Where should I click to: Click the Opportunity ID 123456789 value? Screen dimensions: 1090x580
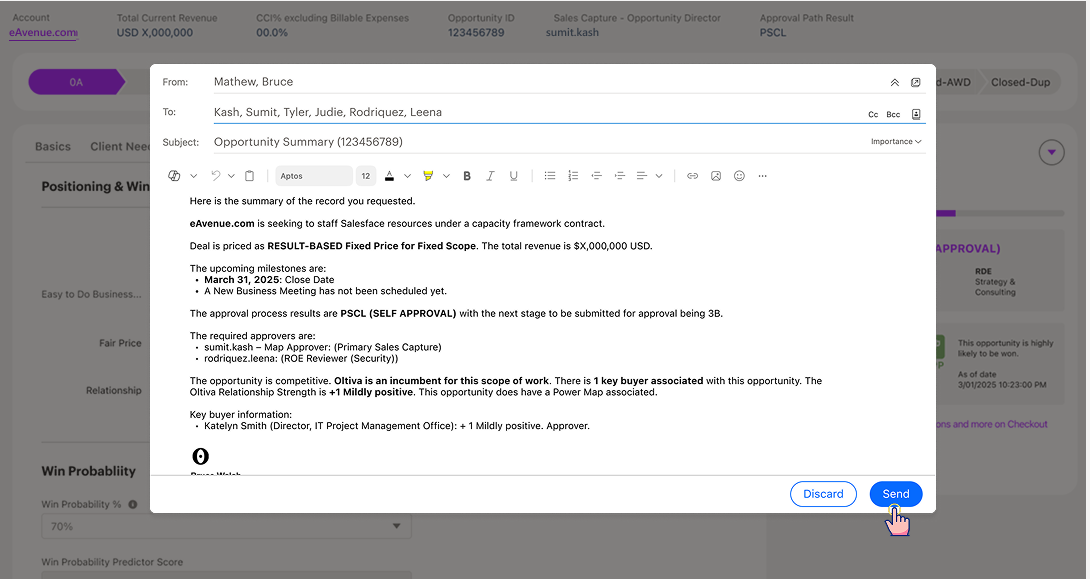[x=476, y=32]
